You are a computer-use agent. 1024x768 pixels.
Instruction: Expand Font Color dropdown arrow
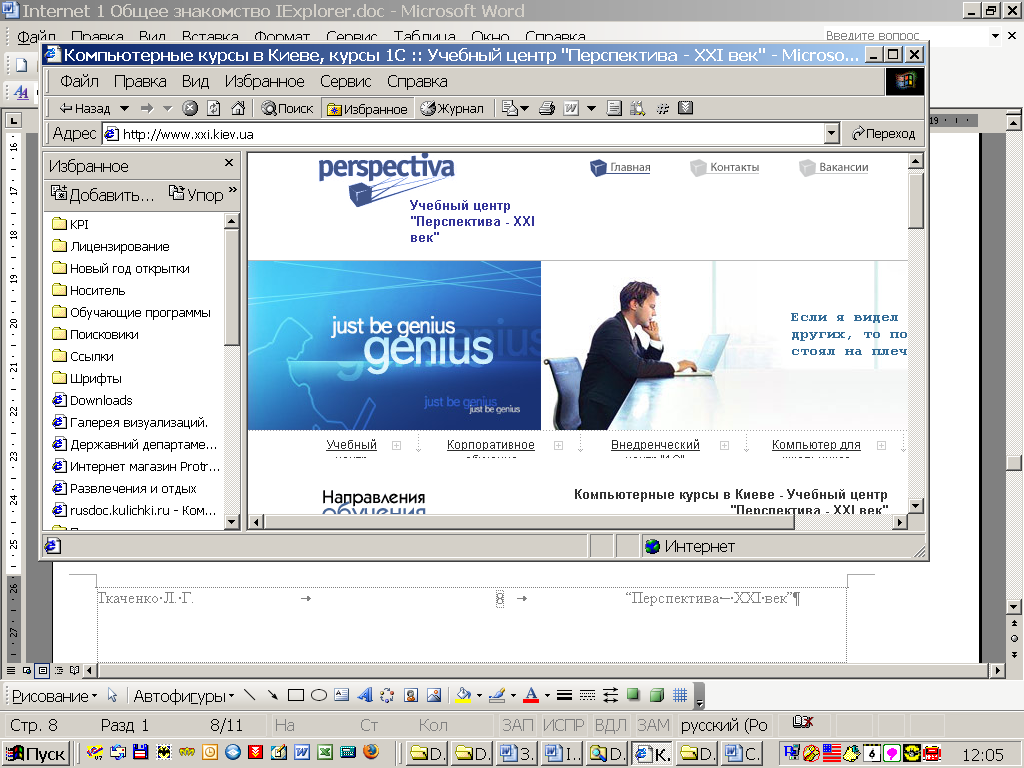[547, 696]
